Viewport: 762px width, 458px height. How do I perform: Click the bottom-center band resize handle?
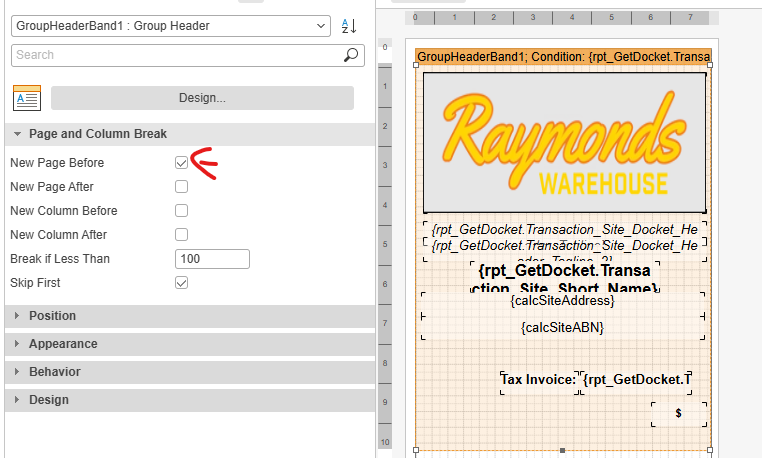[x=562, y=450]
